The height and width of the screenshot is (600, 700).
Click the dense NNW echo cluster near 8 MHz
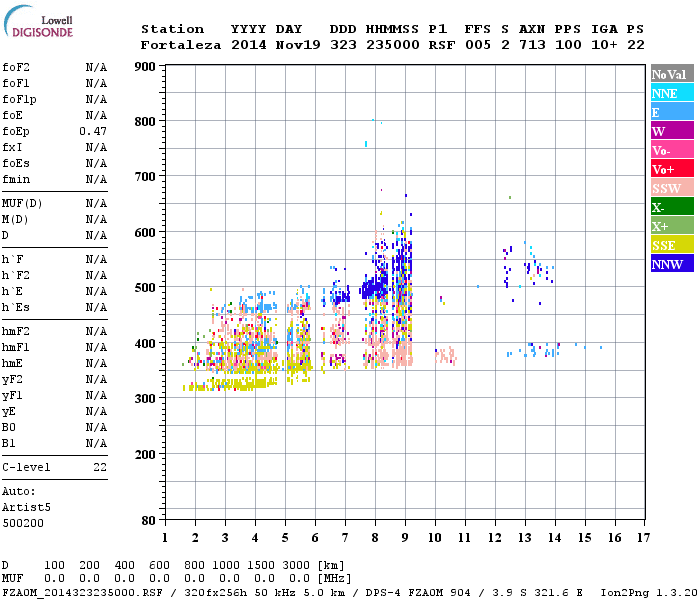tap(374, 289)
